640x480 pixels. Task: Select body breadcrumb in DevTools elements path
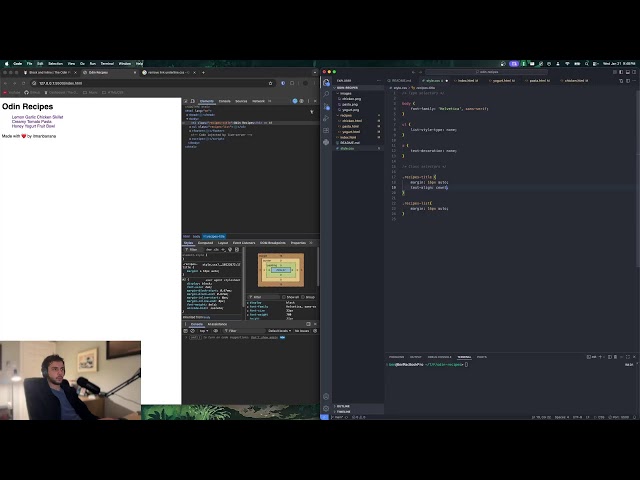click(x=196, y=236)
